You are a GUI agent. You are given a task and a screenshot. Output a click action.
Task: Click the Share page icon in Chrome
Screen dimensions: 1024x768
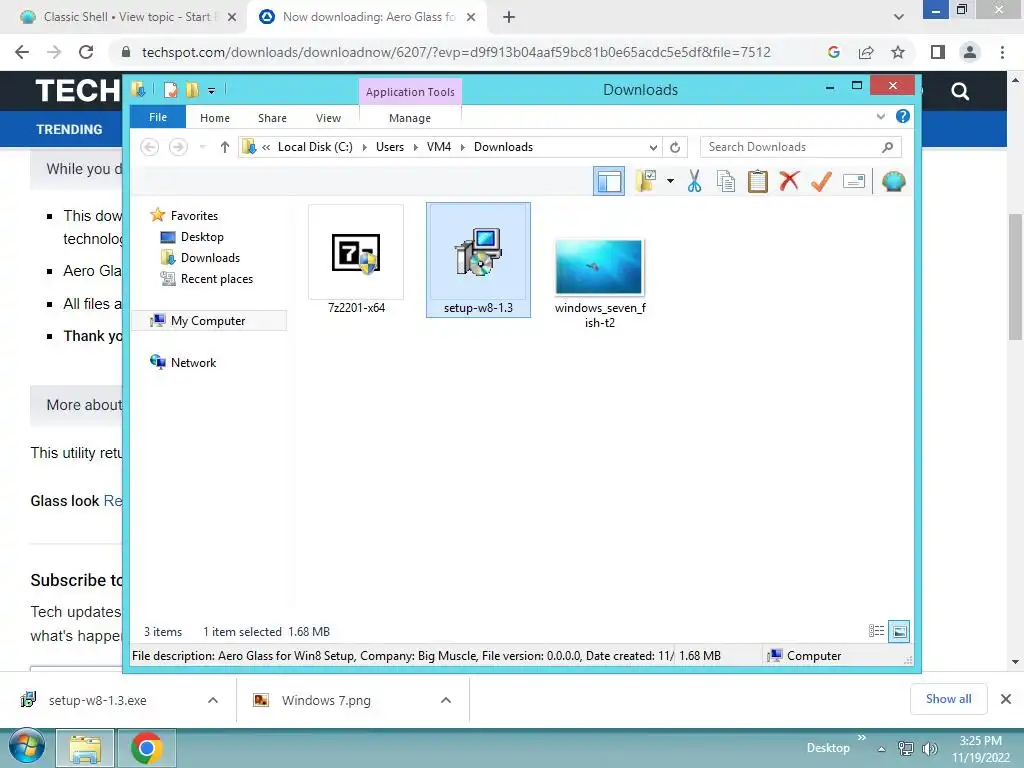click(866, 52)
